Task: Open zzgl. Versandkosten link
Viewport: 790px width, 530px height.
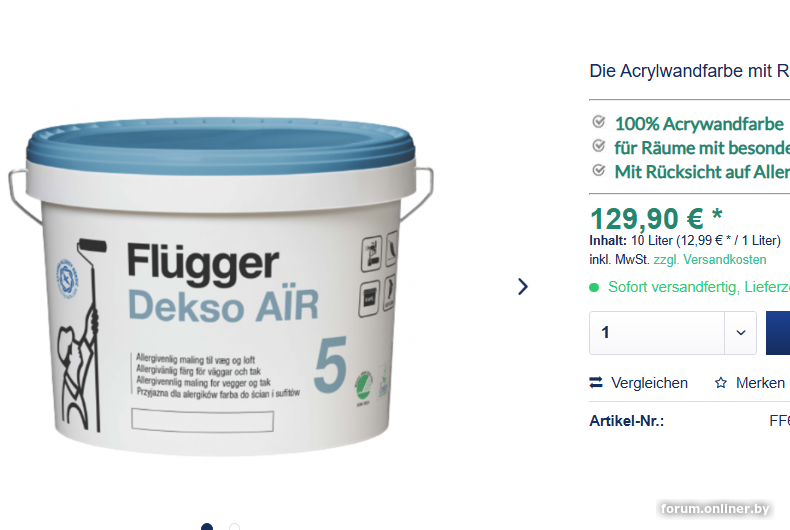Action: [x=710, y=260]
